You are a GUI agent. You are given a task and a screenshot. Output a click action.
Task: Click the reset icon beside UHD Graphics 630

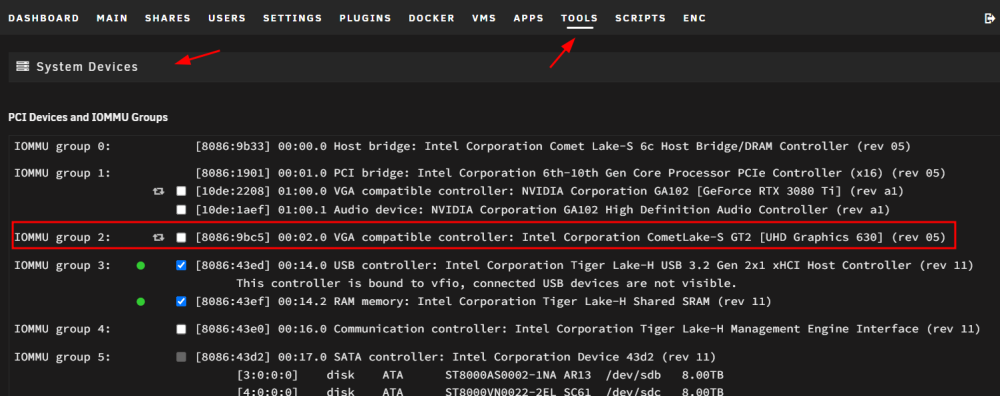(x=159, y=238)
